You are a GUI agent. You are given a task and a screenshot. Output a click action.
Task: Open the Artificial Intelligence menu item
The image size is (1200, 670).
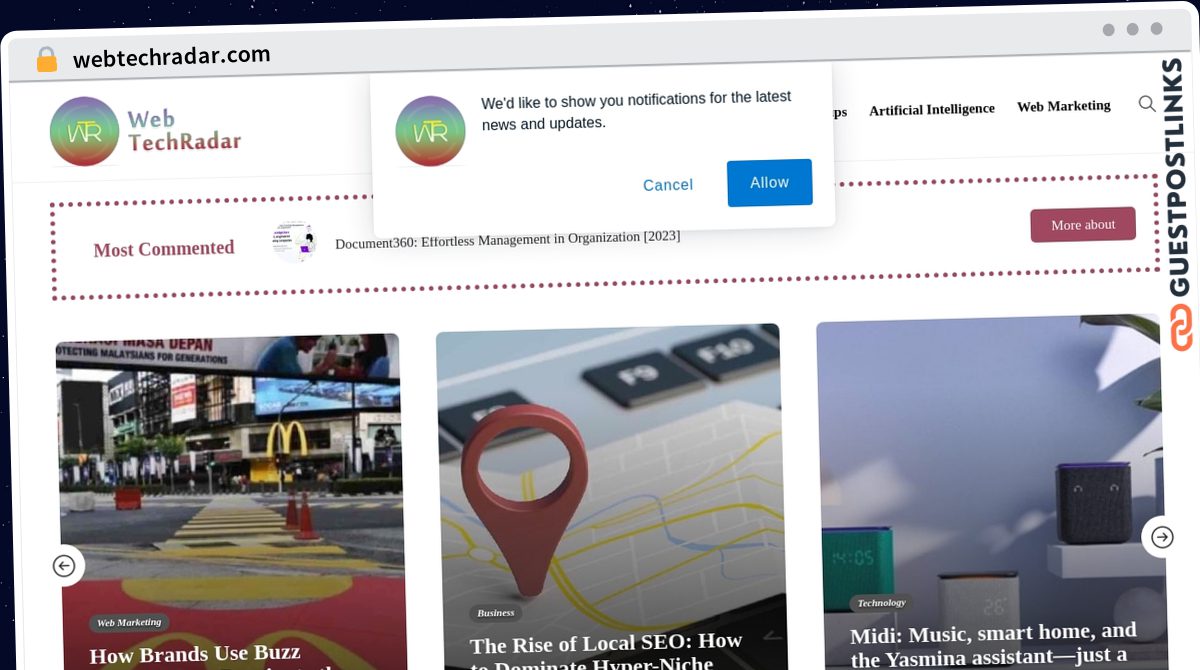click(x=932, y=109)
